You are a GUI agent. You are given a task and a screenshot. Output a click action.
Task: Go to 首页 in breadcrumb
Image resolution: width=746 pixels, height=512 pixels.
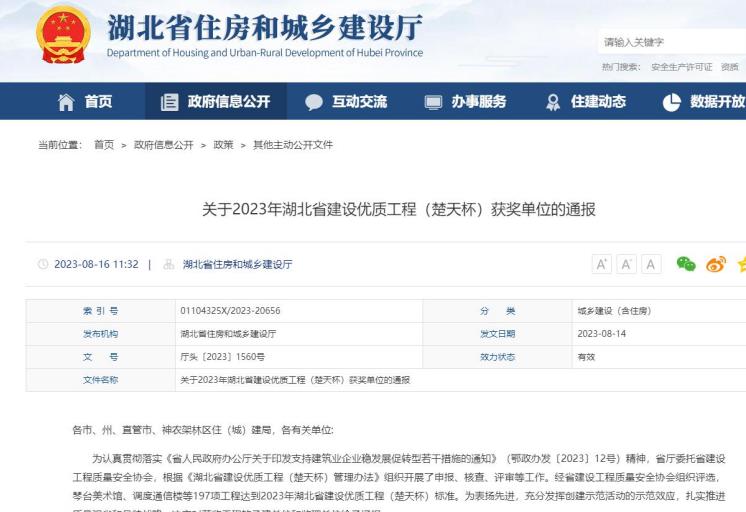point(103,145)
